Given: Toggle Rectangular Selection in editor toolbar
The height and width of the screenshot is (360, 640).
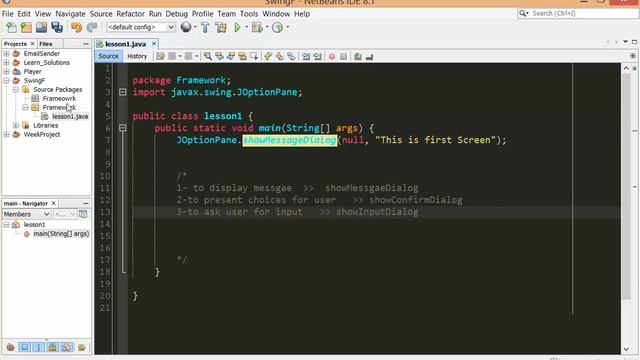Looking at the screenshot, I should pyautogui.click(x=254, y=56).
